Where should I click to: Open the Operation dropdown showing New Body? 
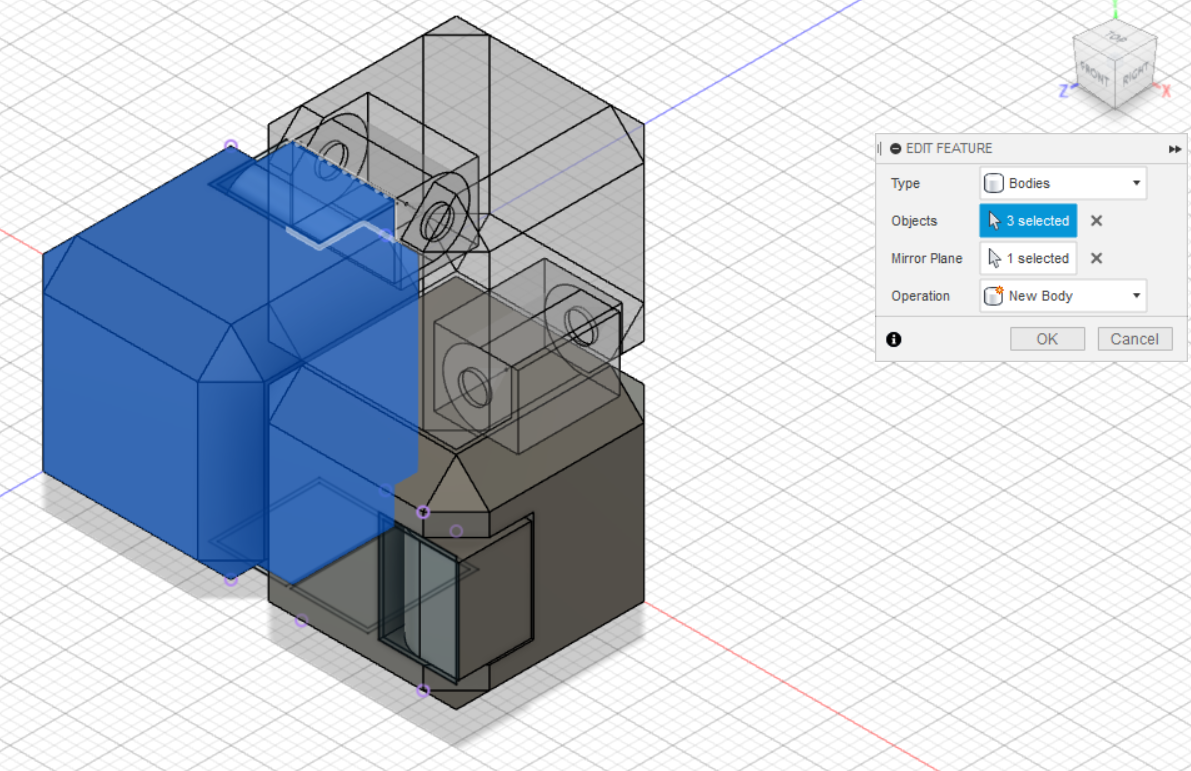click(1136, 295)
